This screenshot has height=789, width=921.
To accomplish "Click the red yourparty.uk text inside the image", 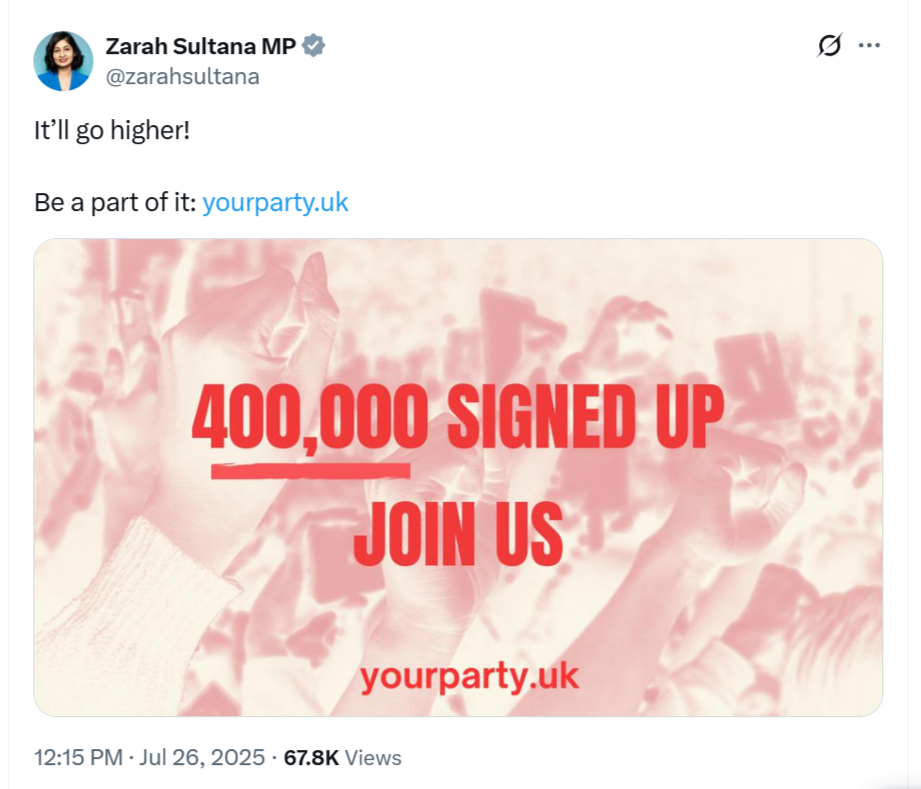I will coord(469,676).
